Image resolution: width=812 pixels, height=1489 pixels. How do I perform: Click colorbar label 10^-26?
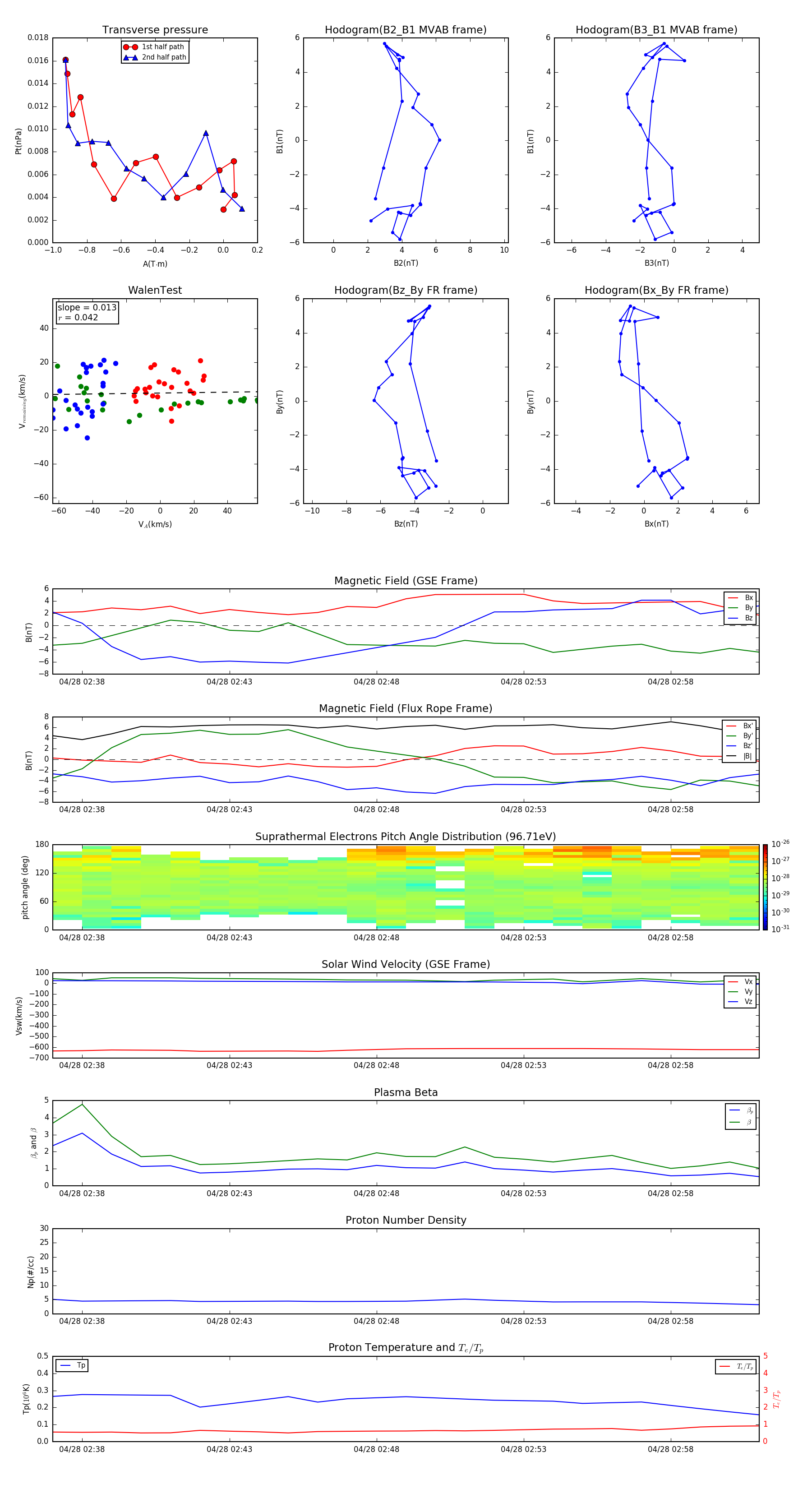point(780,844)
